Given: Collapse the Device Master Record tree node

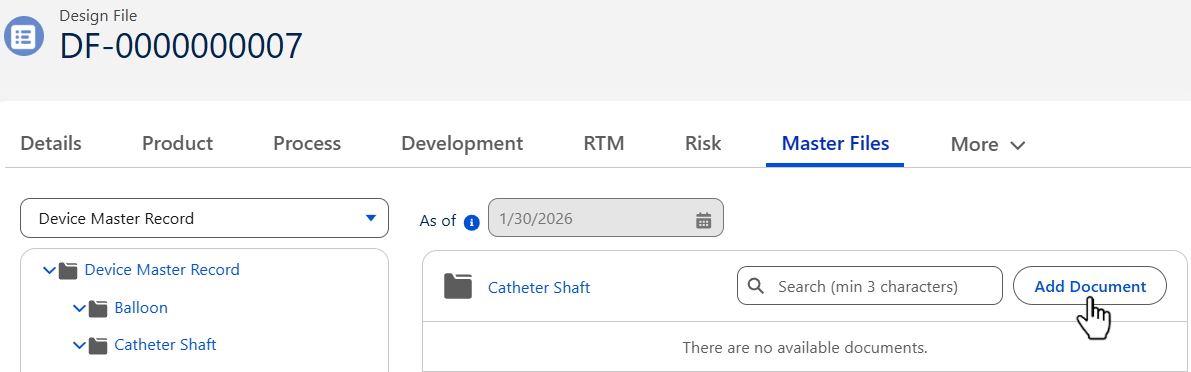Looking at the screenshot, I should (x=49, y=270).
